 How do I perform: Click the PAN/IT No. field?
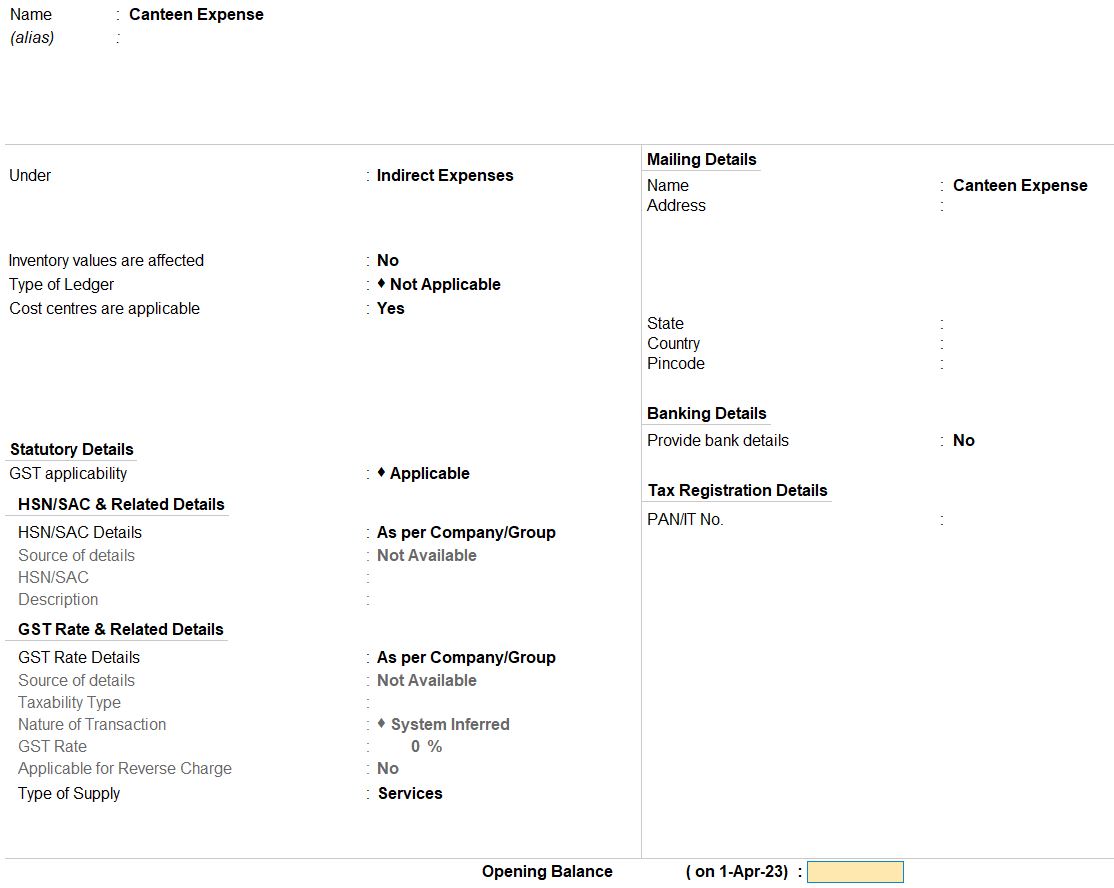click(x=1020, y=520)
